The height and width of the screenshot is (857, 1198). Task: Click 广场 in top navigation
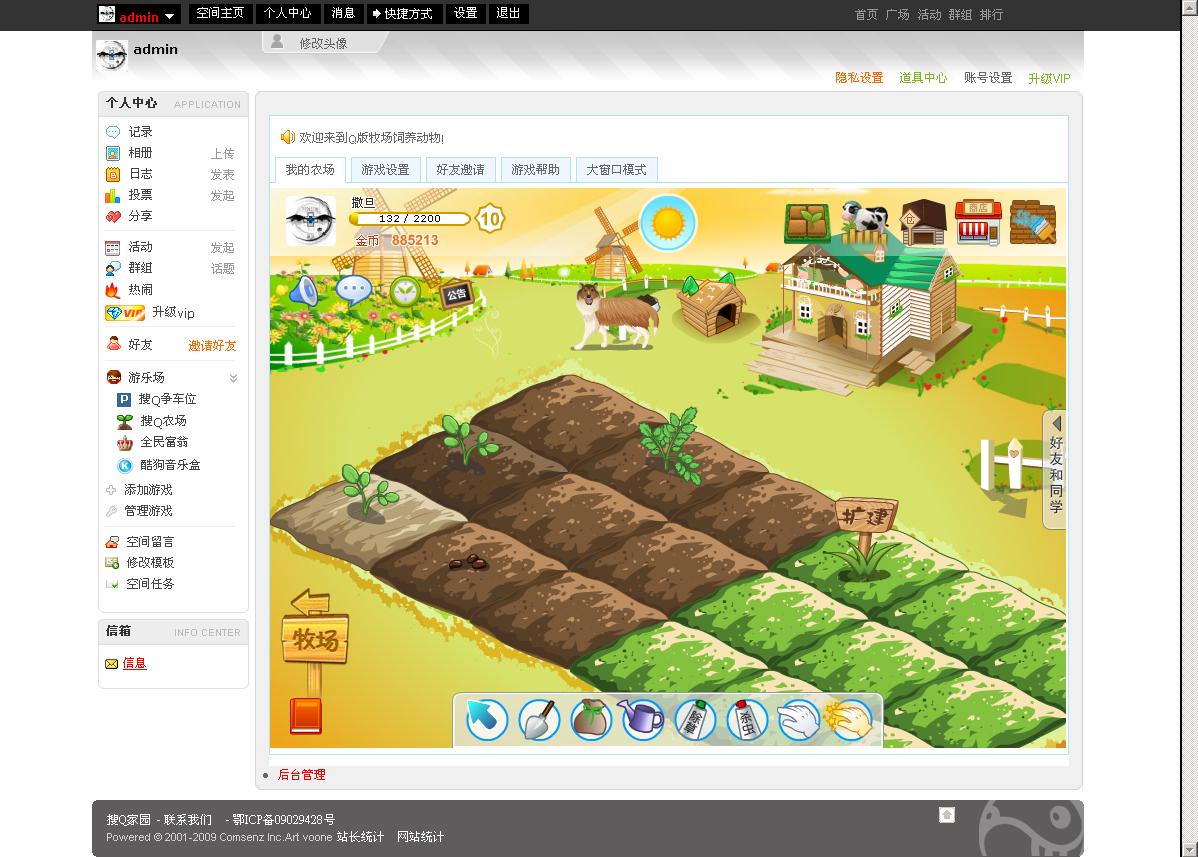click(x=897, y=15)
